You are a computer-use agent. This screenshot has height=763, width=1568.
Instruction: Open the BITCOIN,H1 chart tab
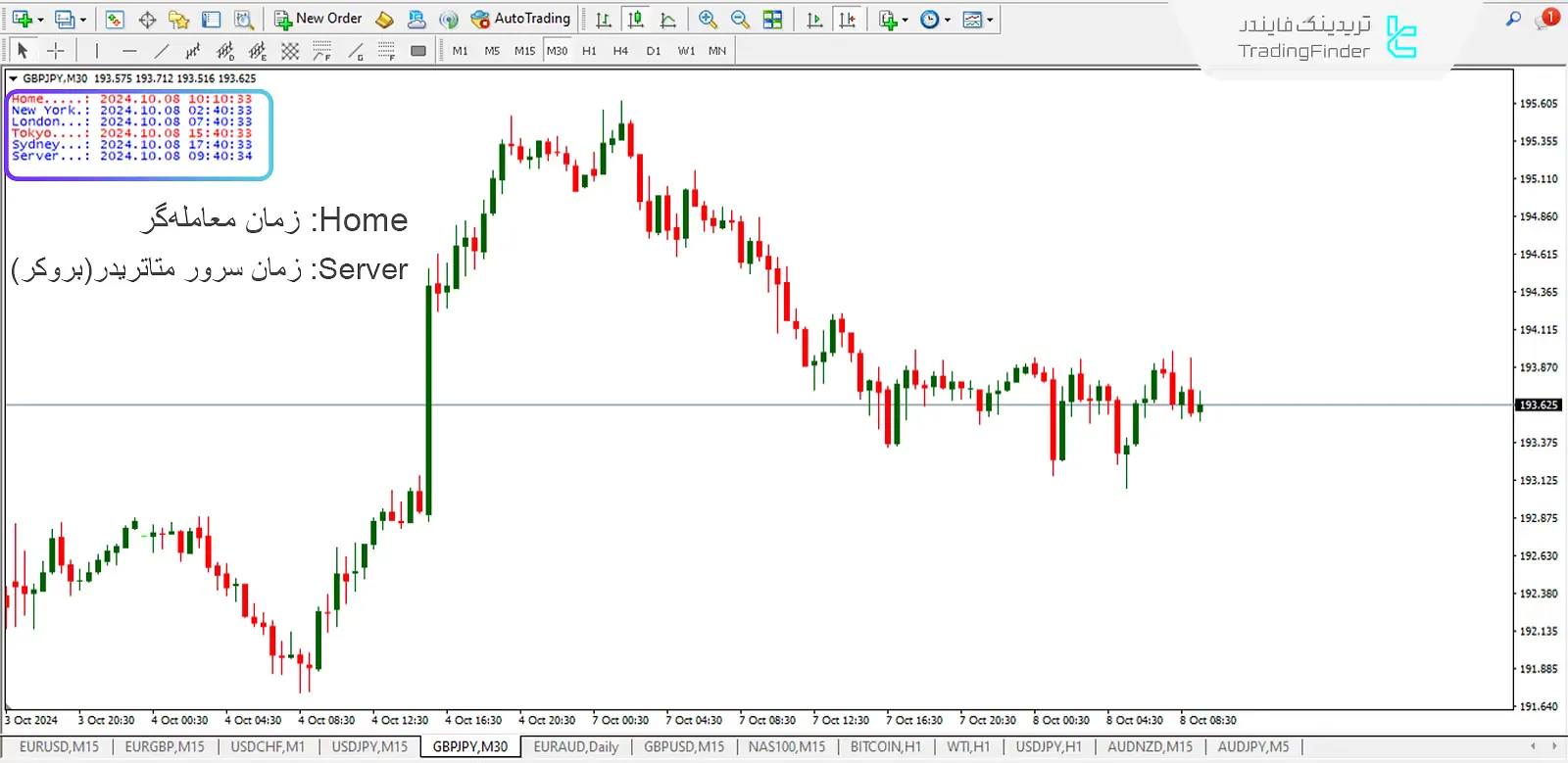coord(885,746)
